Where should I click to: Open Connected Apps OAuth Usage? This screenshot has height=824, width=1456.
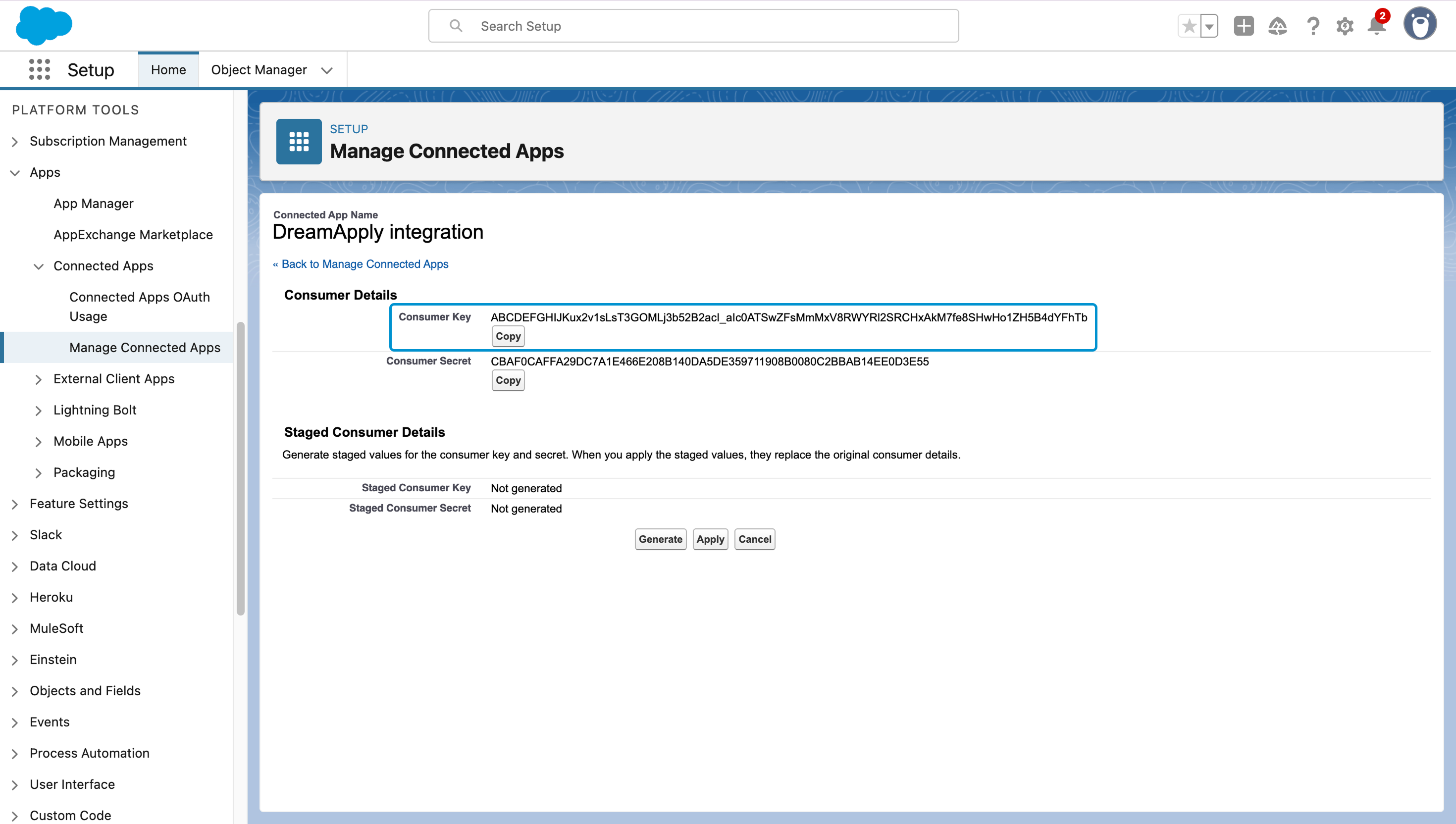pyautogui.click(x=139, y=306)
